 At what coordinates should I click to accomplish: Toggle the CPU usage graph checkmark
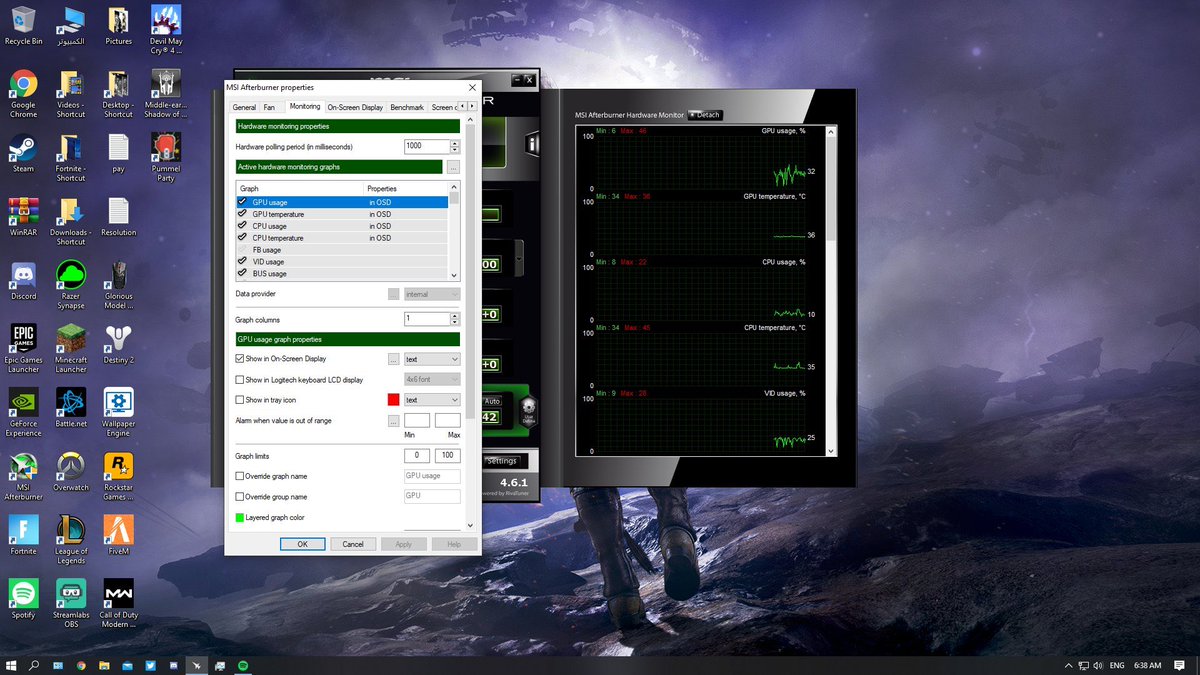(243, 226)
